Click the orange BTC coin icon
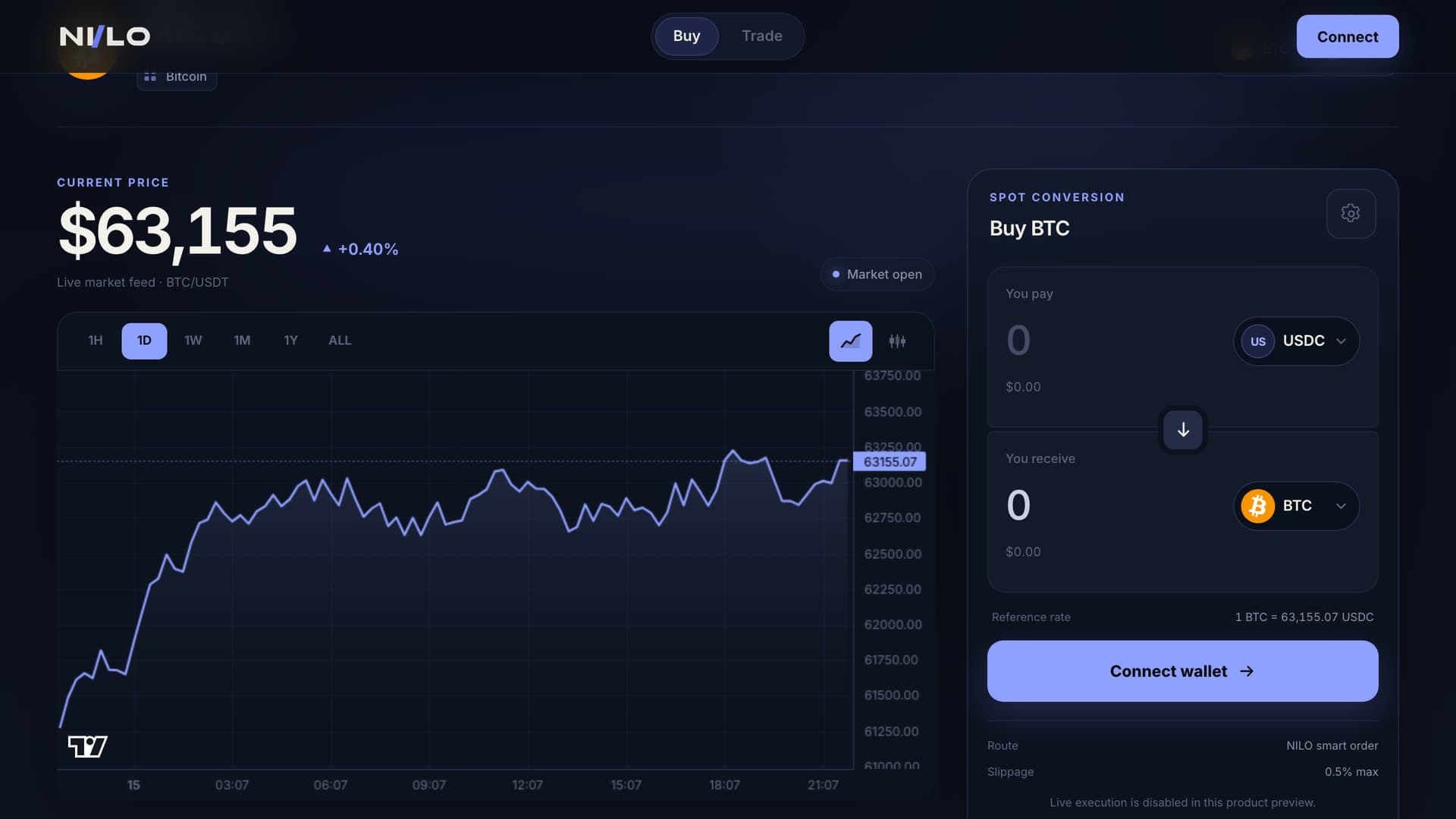This screenshot has height=819, width=1456. [1257, 506]
